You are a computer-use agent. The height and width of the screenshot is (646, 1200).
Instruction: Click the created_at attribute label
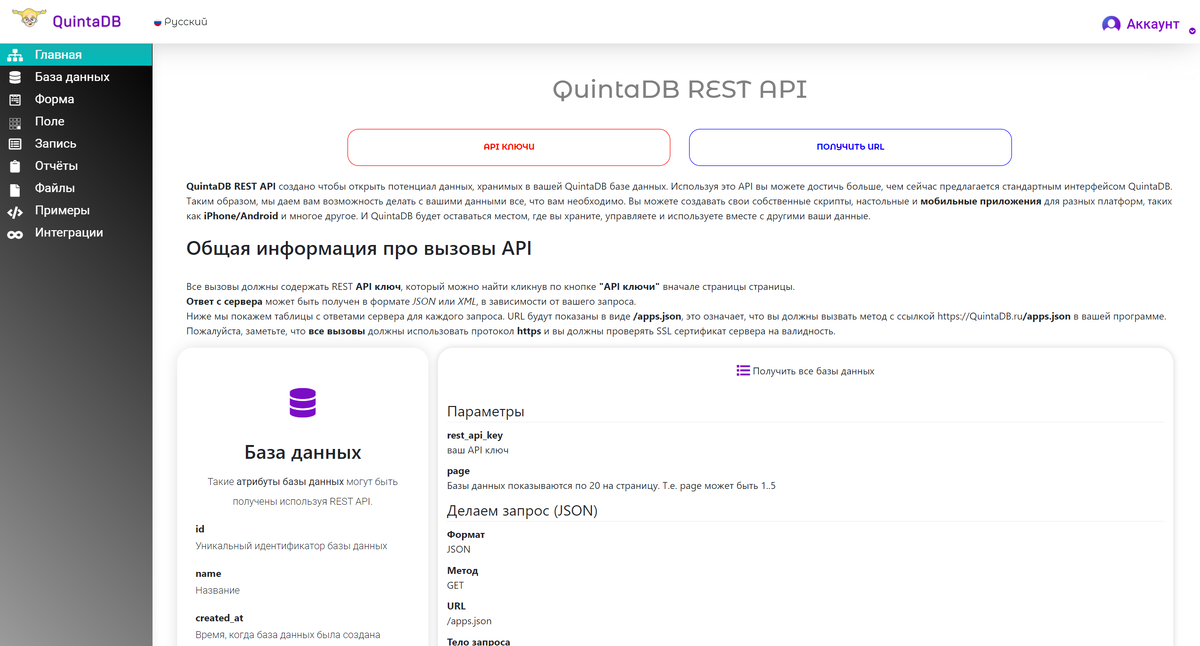coord(219,618)
